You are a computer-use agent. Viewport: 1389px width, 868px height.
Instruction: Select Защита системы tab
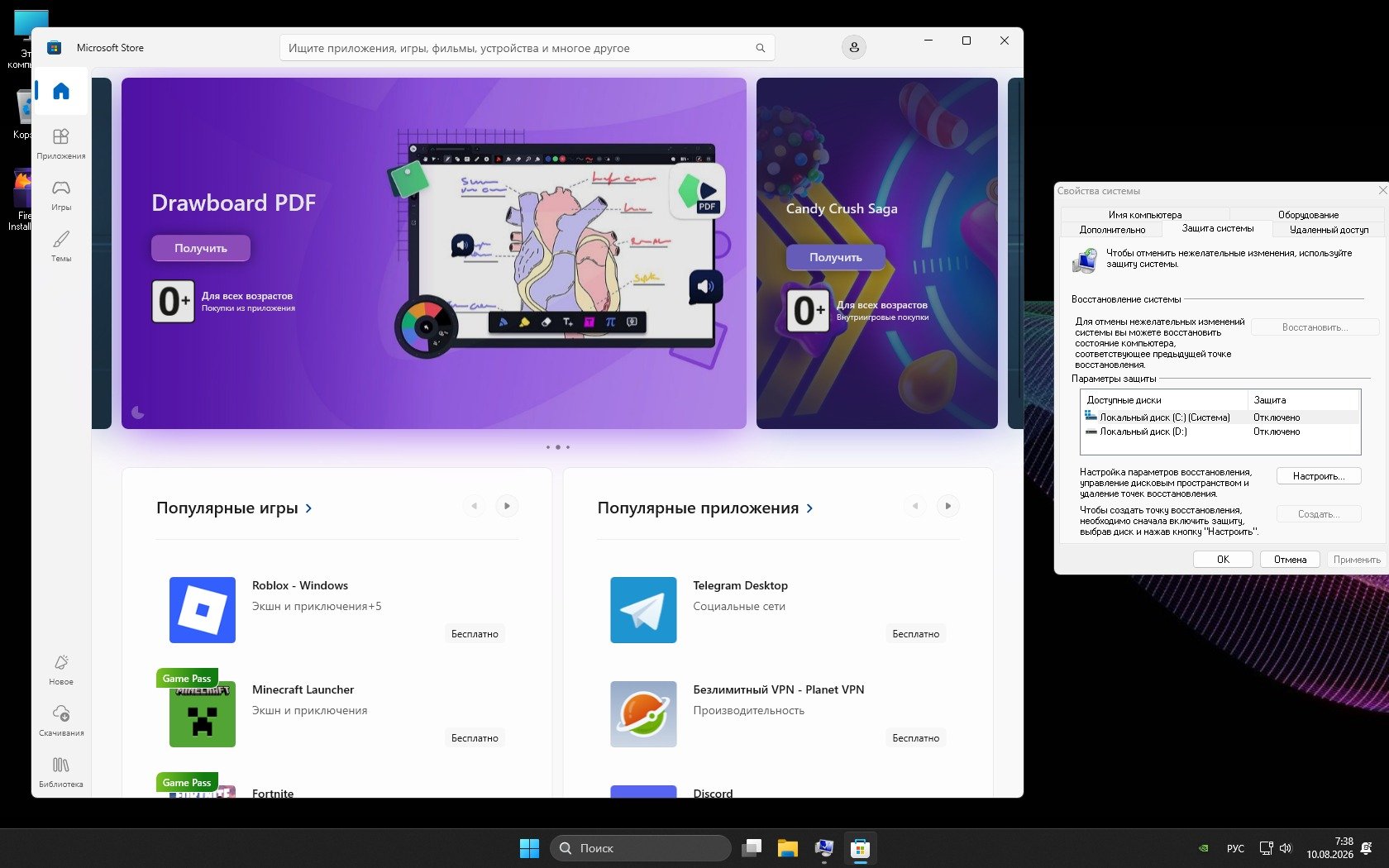(x=1217, y=229)
